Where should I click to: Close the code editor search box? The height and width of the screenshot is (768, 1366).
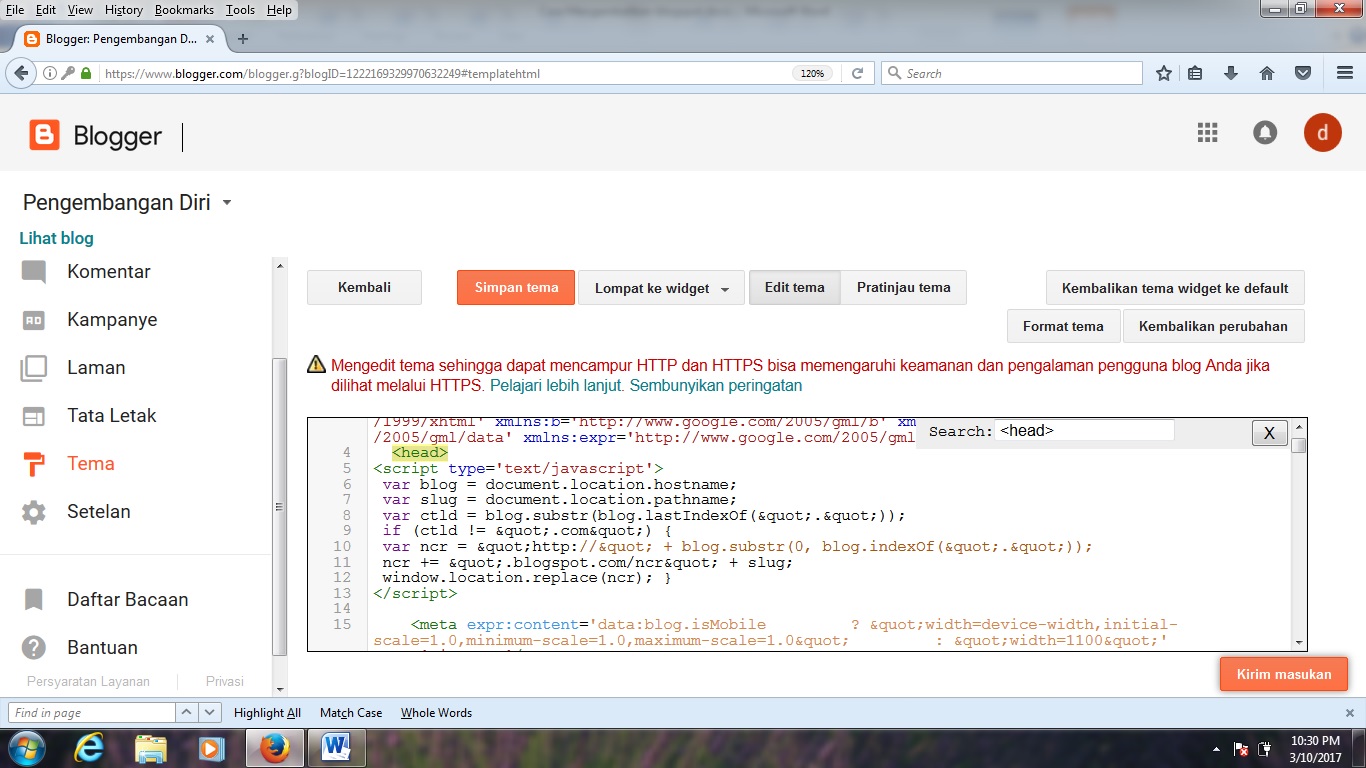pyautogui.click(x=1269, y=433)
